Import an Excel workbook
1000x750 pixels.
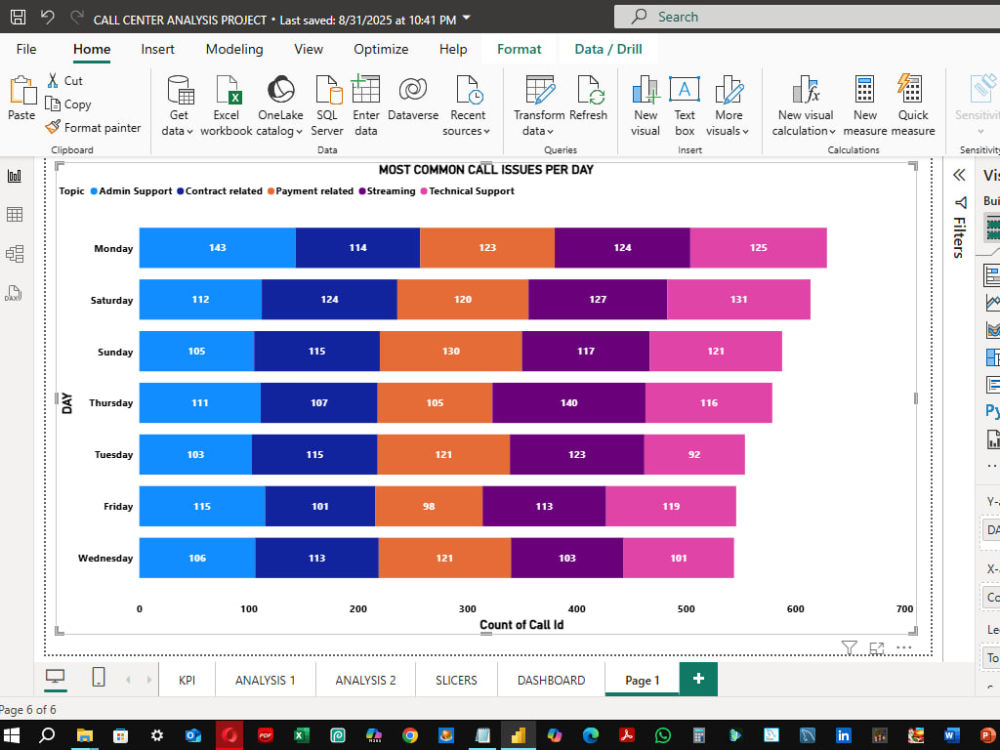click(x=226, y=105)
